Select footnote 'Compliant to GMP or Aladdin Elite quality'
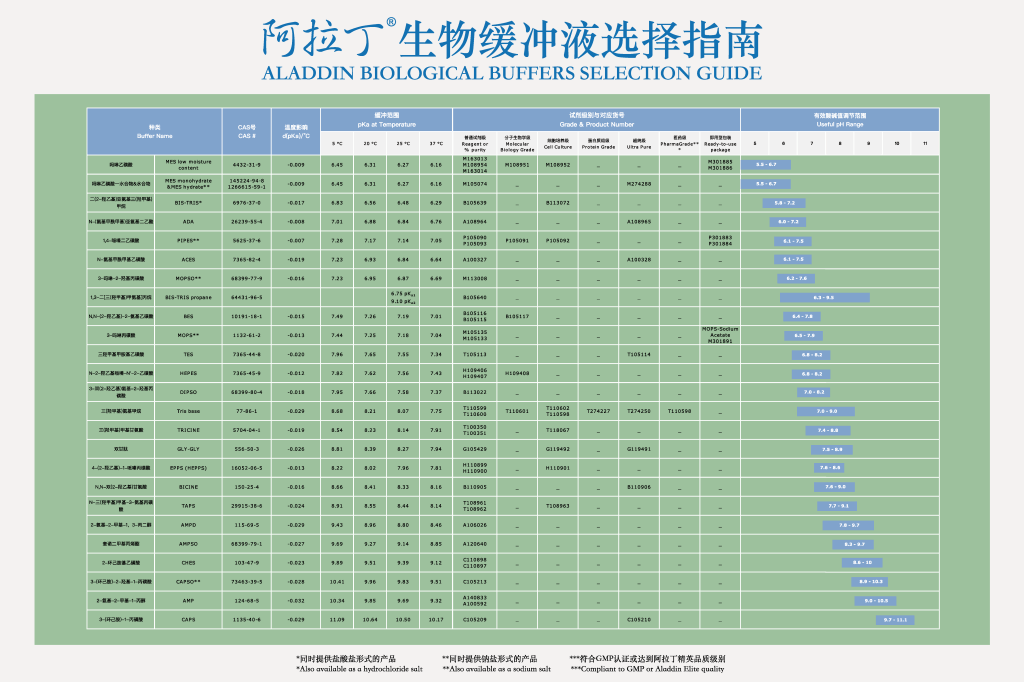 [647, 669]
